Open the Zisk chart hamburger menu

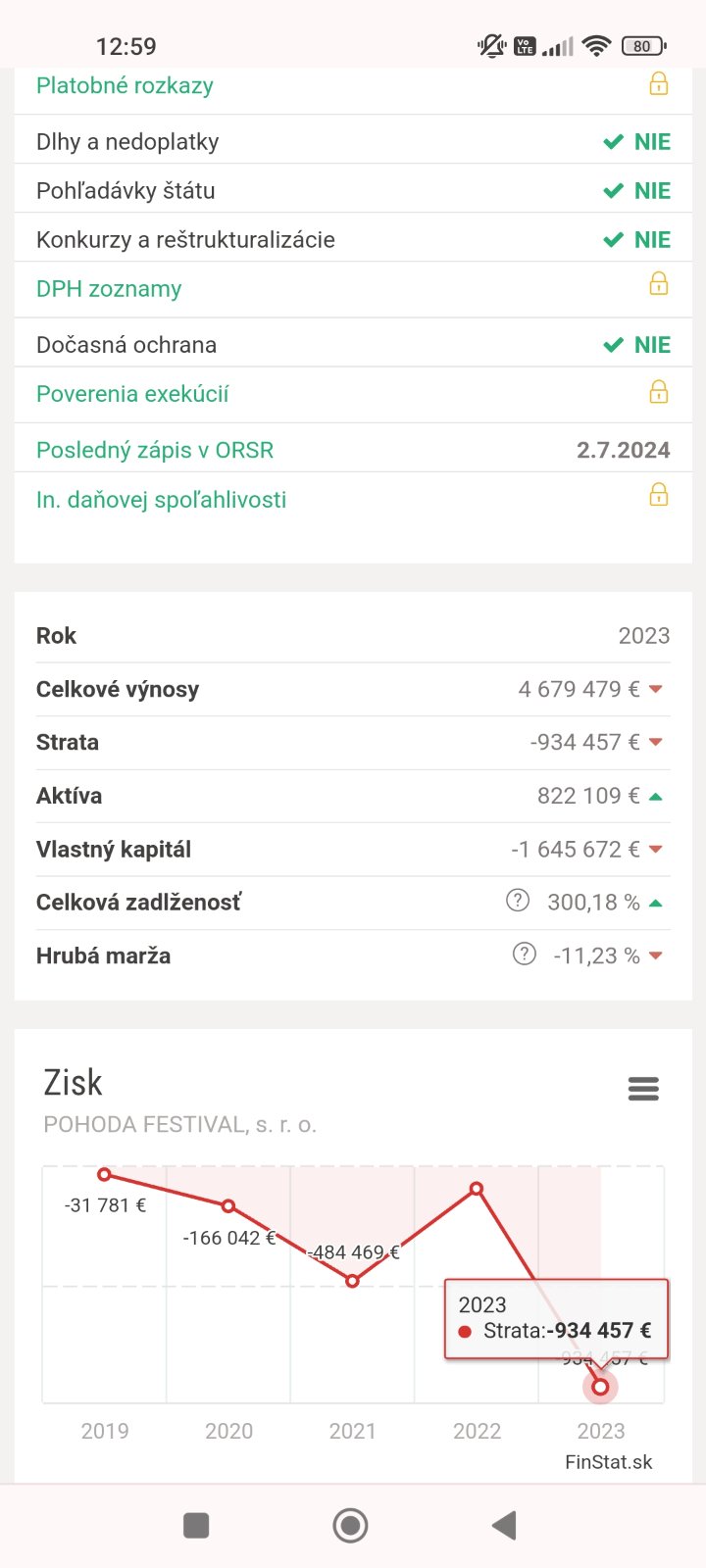(x=643, y=1089)
